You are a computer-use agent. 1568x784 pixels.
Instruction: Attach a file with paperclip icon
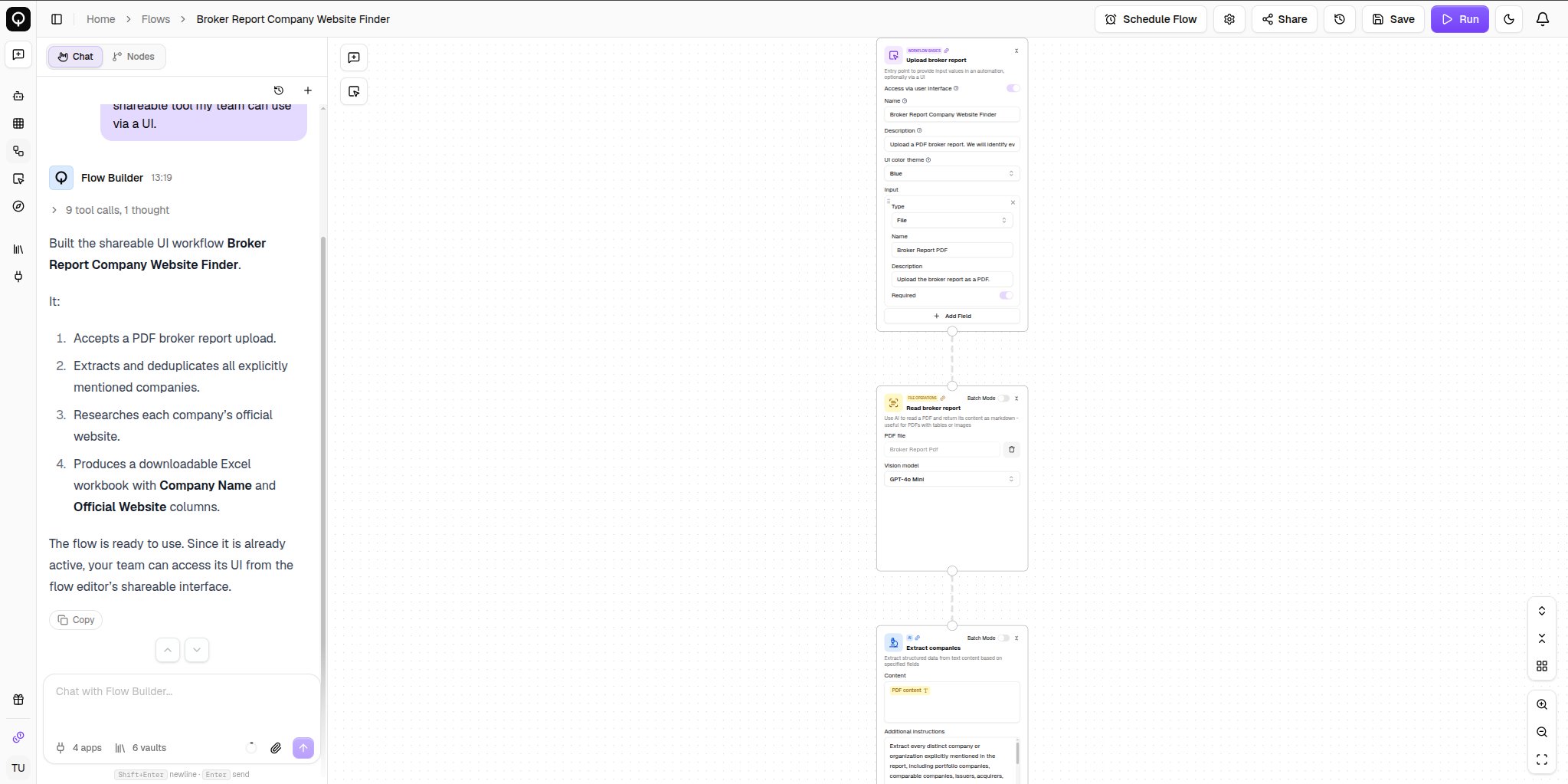pyautogui.click(x=276, y=748)
